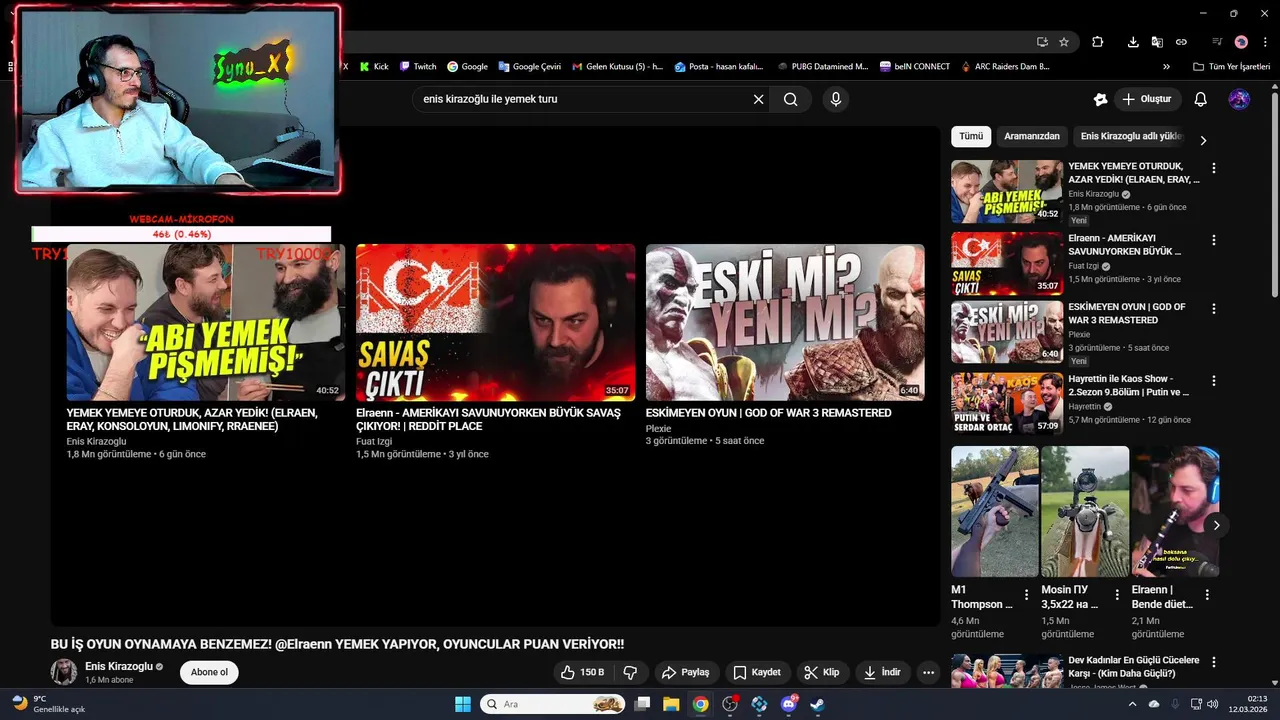Screen dimensions: 1280x720
Task: Click the Kaydet save button
Action: click(x=757, y=672)
